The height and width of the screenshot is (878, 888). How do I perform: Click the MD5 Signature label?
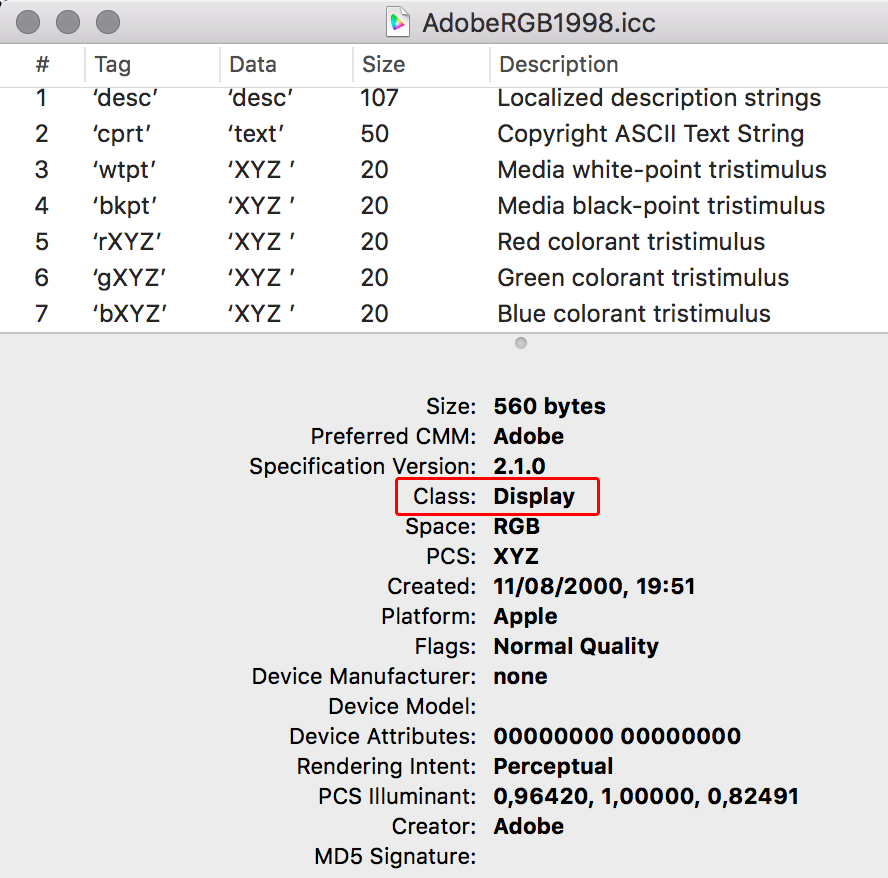395,856
